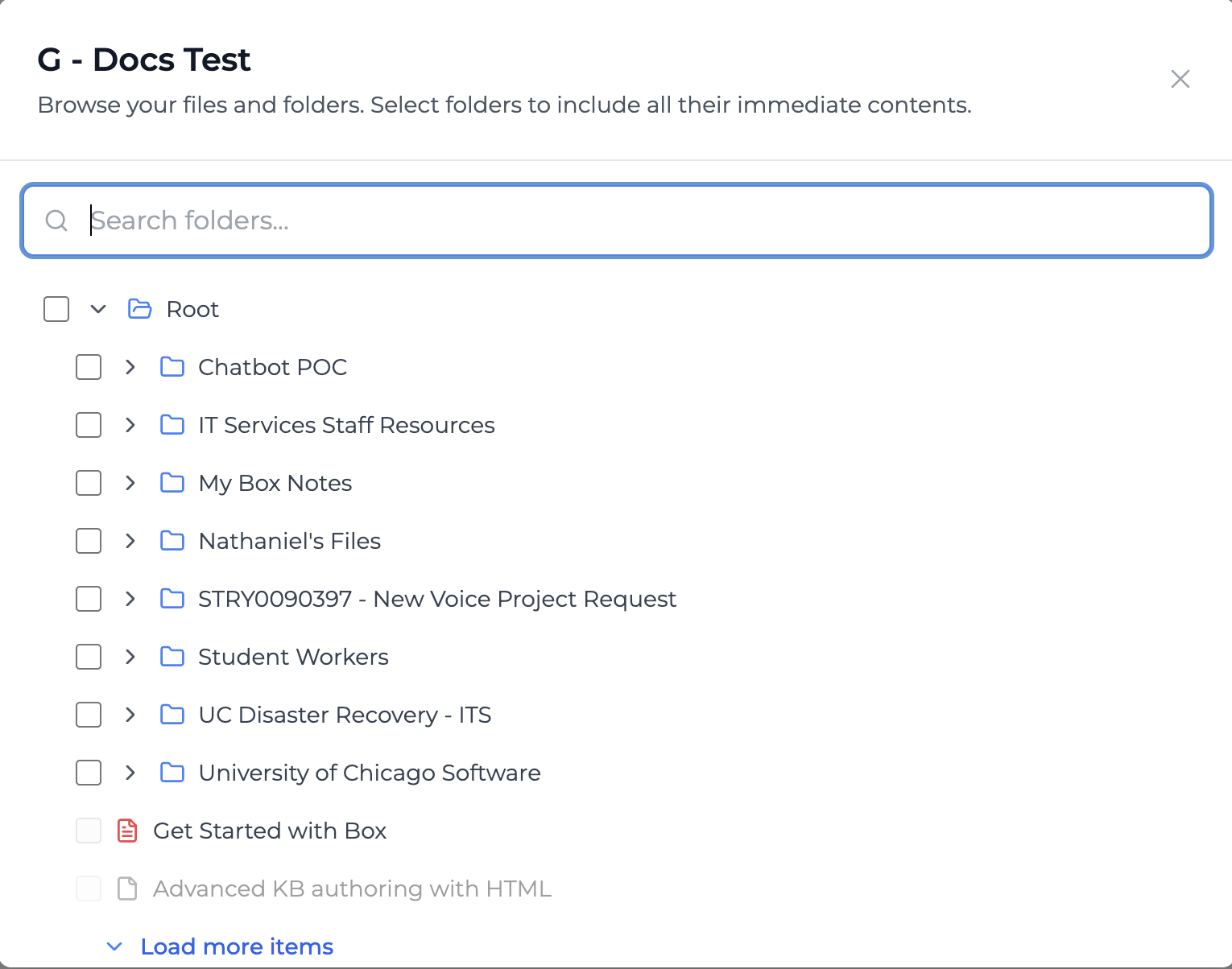1232x969 pixels.
Task: Click the Student Workers folder icon
Action: point(172,657)
